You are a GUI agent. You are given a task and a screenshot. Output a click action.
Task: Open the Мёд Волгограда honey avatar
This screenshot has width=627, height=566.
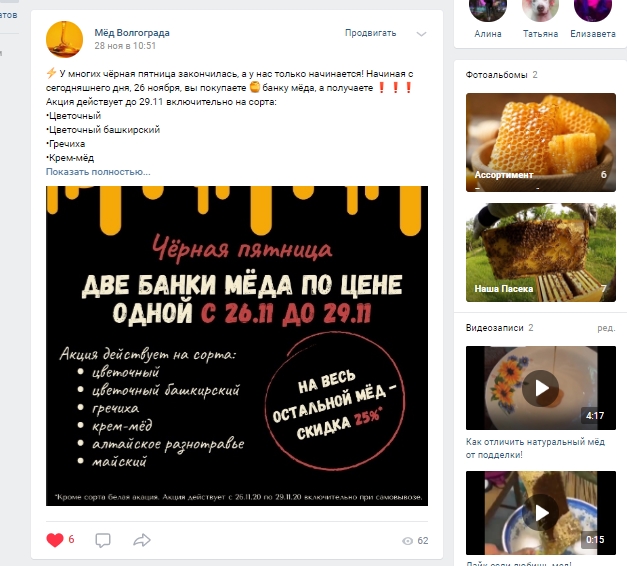(x=64, y=39)
